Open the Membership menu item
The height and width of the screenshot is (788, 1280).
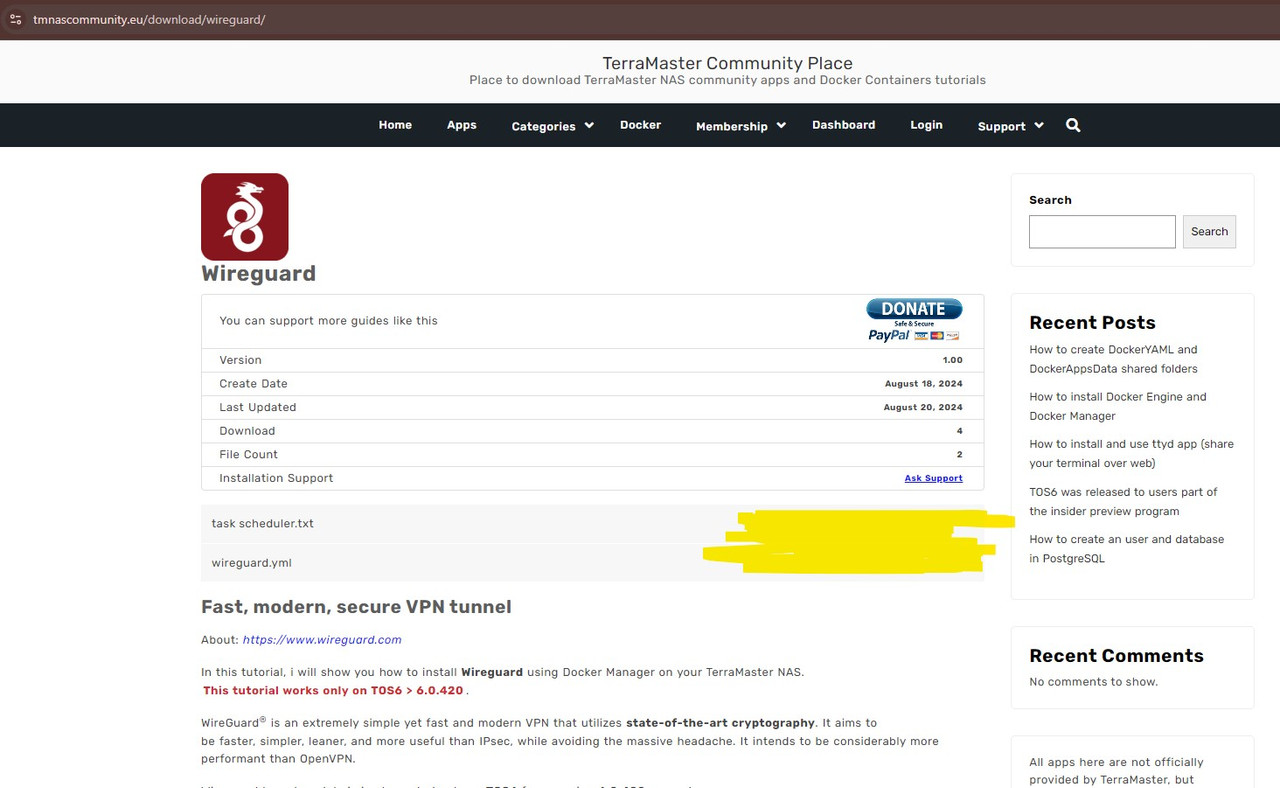(731, 126)
